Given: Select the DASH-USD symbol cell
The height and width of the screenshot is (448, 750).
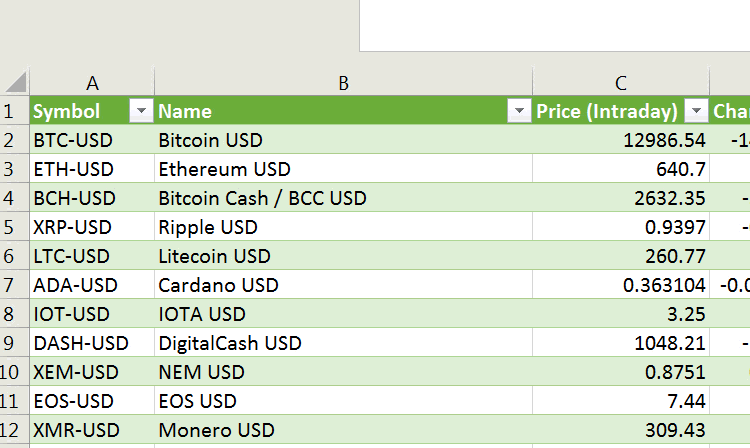Looking at the screenshot, I should [x=92, y=343].
